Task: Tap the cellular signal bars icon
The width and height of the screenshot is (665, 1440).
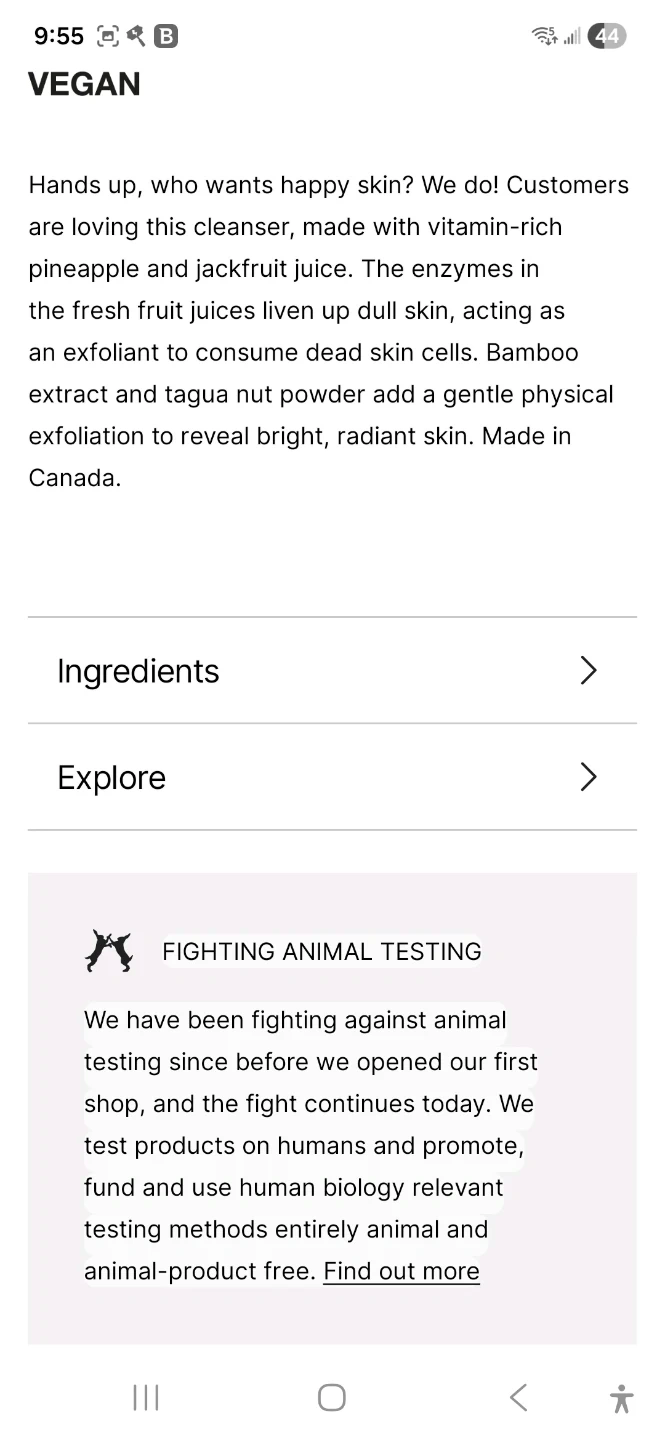Action: click(572, 38)
